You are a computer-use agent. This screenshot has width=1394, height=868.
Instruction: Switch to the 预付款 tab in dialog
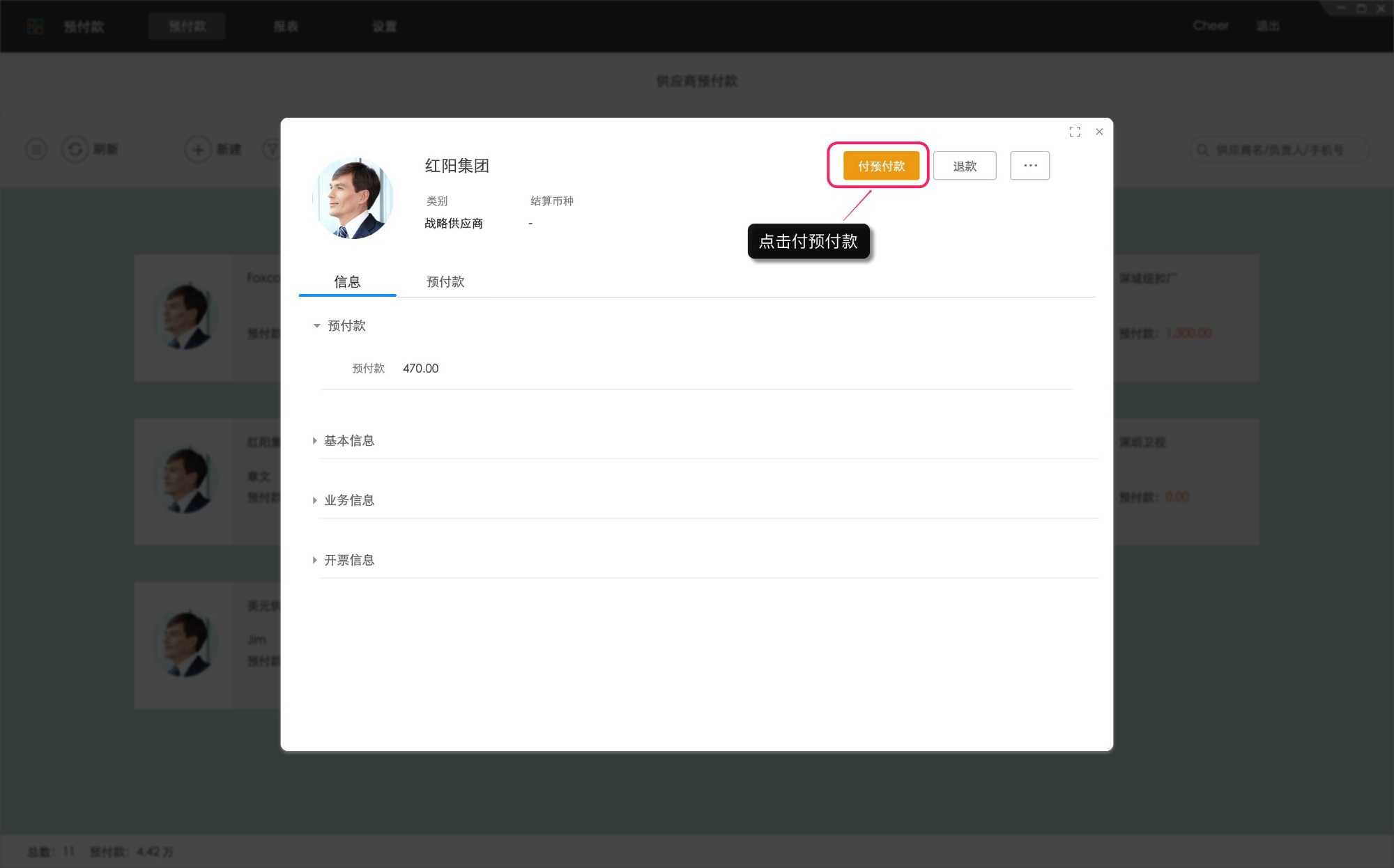[445, 281]
